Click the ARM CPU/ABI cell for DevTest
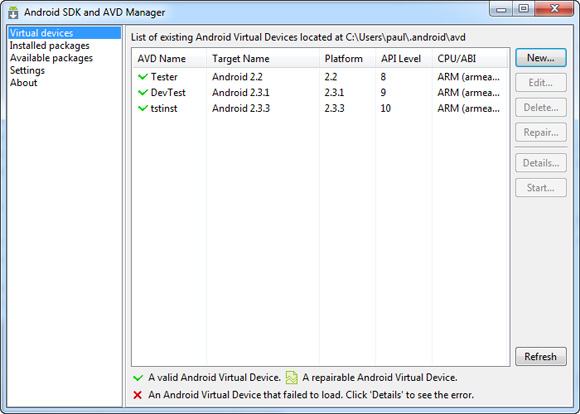Screen dimensions: 580x414 pyautogui.click(x=468, y=92)
